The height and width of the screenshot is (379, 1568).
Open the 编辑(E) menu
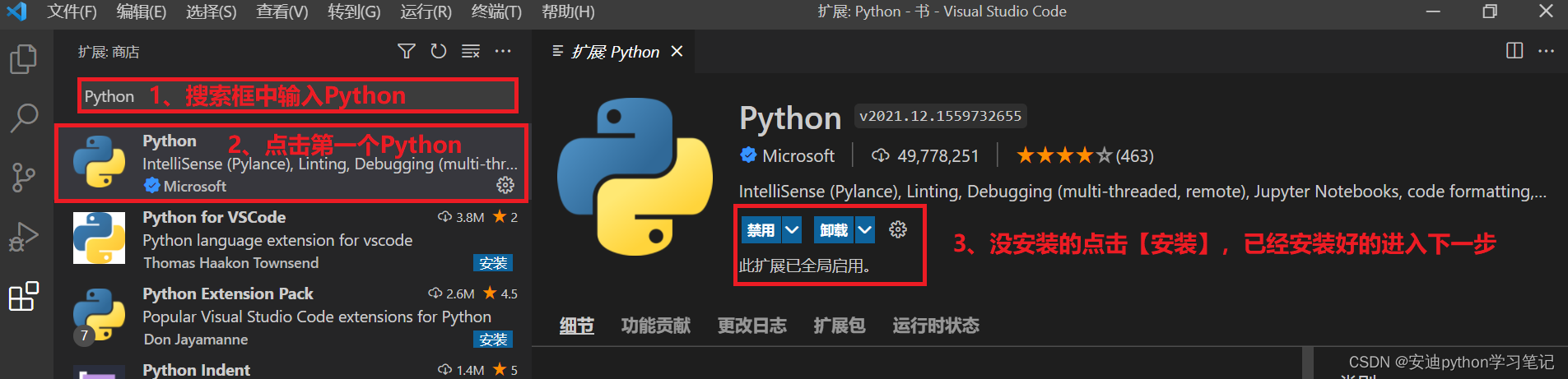tap(141, 12)
